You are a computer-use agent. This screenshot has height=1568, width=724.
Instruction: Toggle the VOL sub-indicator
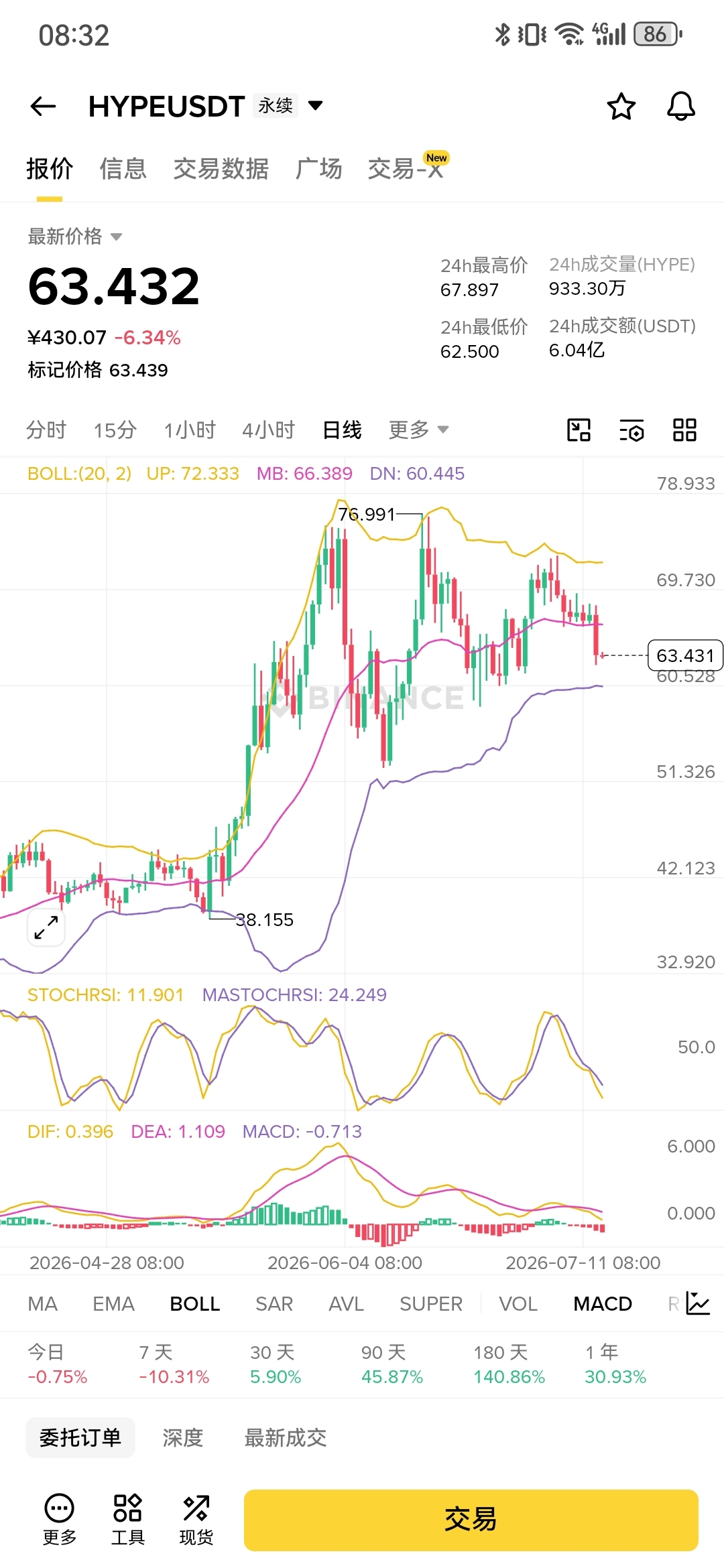(x=518, y=1303)
